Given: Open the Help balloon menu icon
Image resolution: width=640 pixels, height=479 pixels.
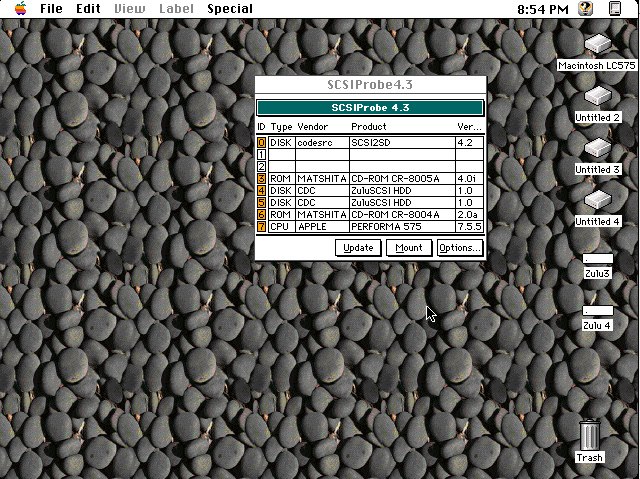Looking at the screenshot, I should 586,9.
